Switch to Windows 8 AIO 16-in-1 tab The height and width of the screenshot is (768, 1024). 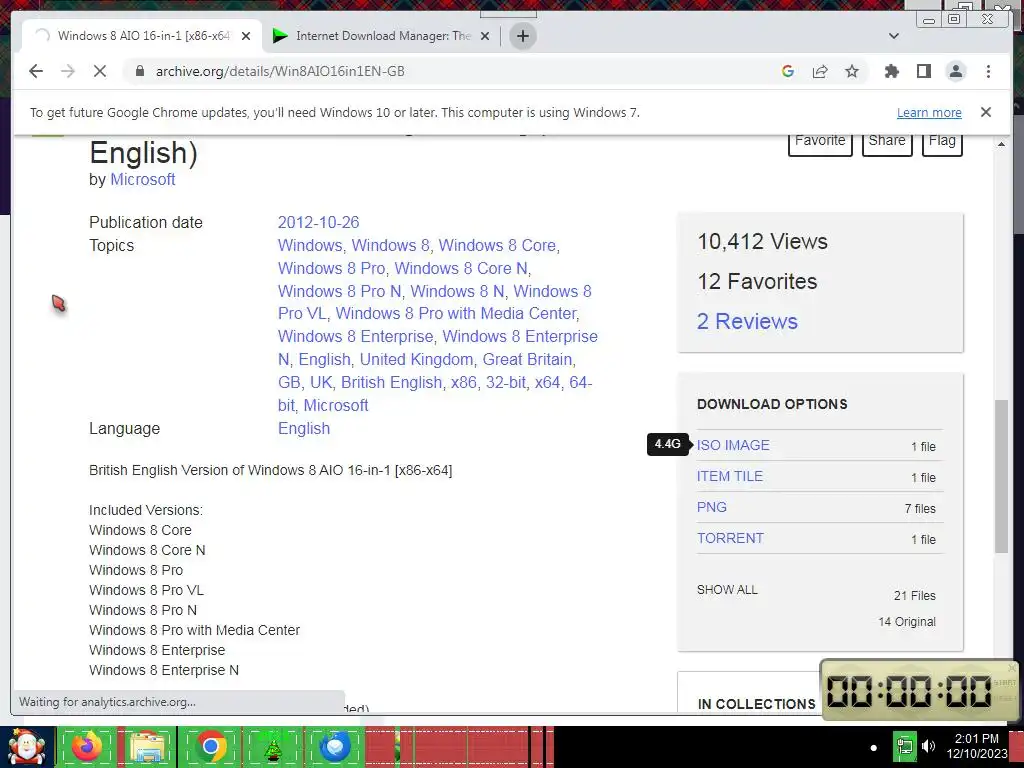tap(142, 36)
